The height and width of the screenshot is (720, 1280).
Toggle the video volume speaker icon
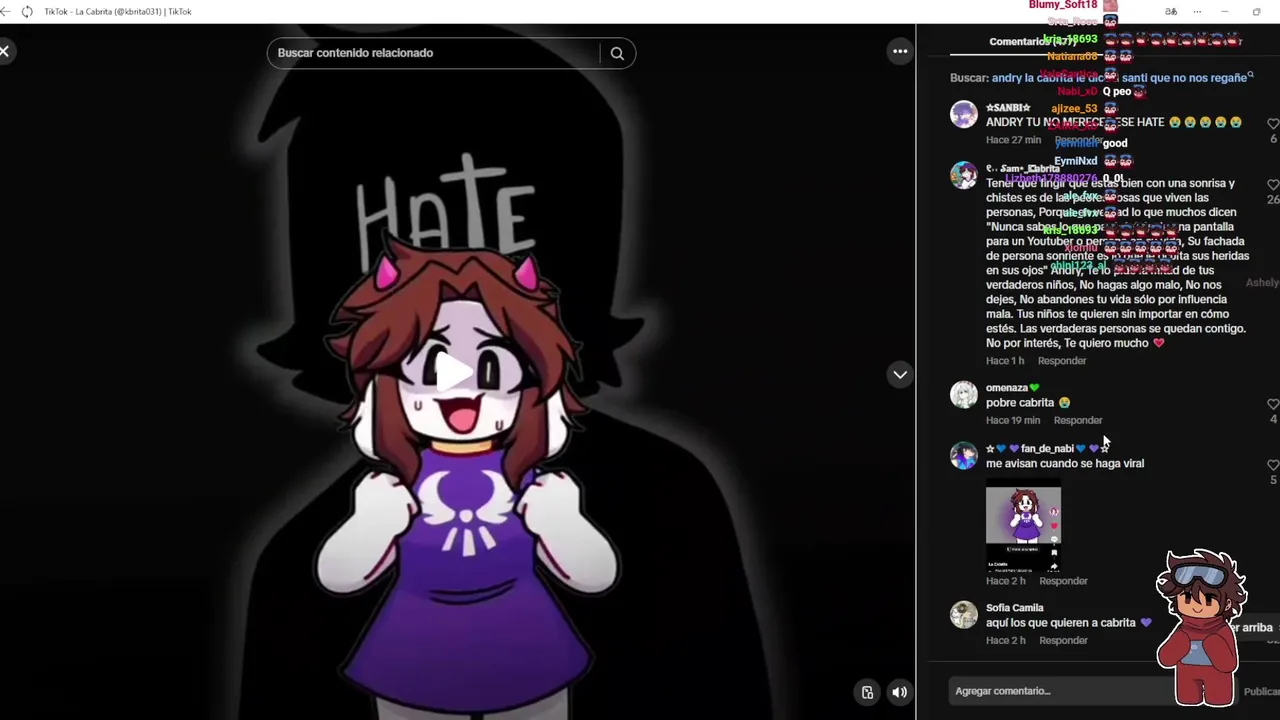coord(899,692)
